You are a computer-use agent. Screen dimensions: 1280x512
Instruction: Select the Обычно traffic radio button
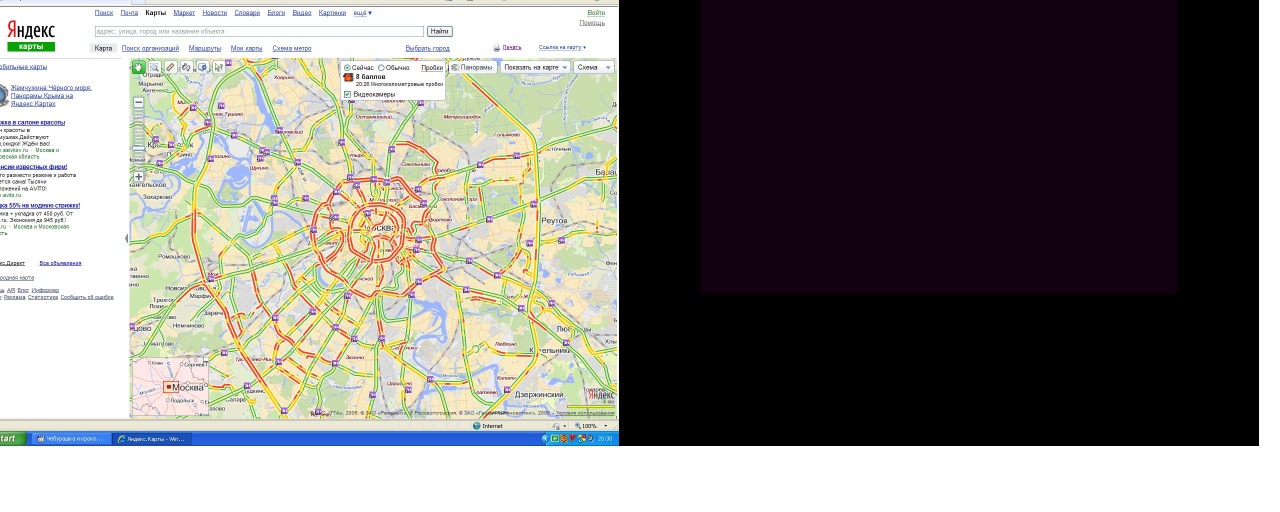[x=381, y=68]
